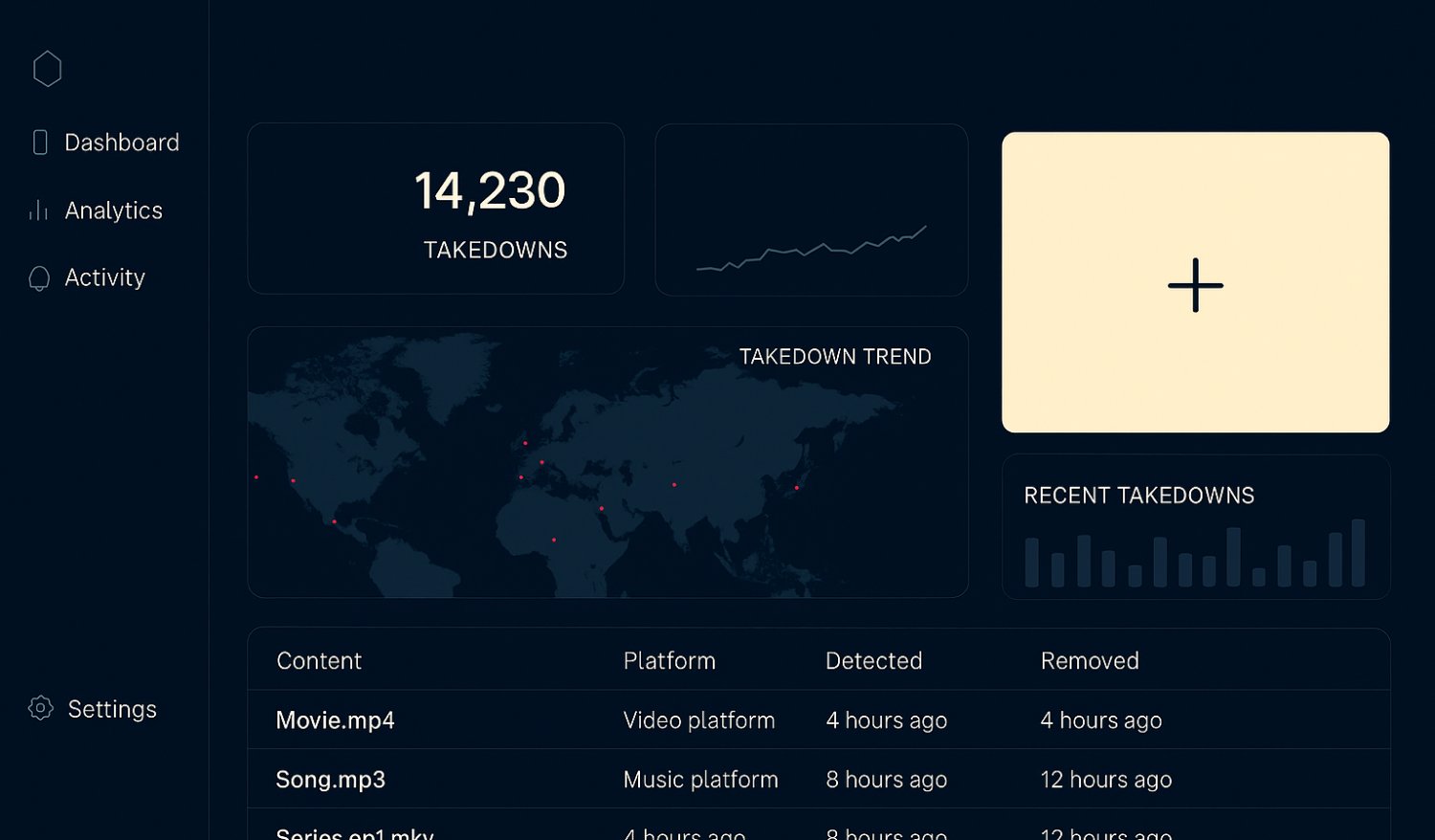
Task: Click the line trend sparkline chart
Action: tap(811, 249)
